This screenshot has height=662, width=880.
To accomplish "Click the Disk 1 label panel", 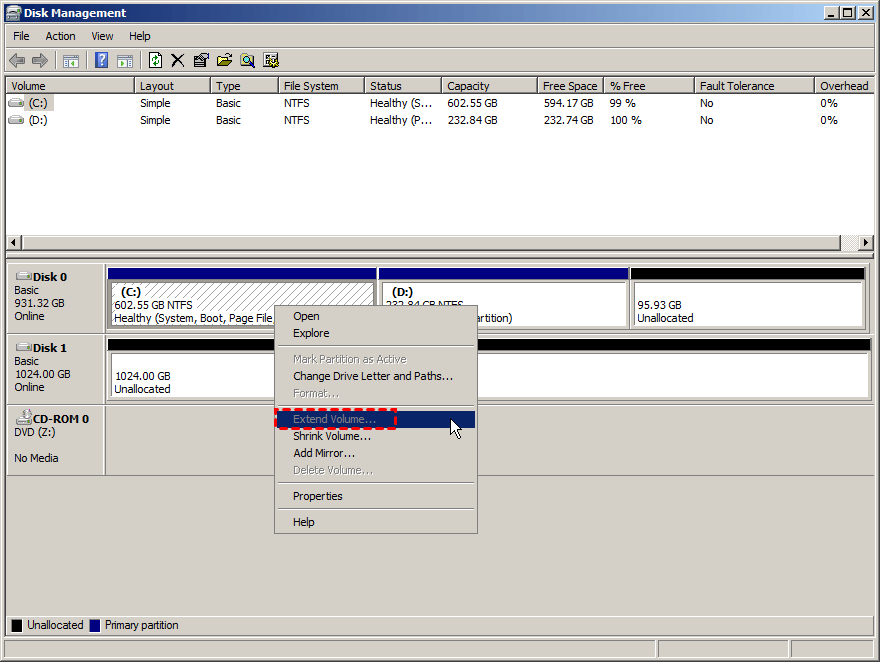I will click(x=55, y=367).
